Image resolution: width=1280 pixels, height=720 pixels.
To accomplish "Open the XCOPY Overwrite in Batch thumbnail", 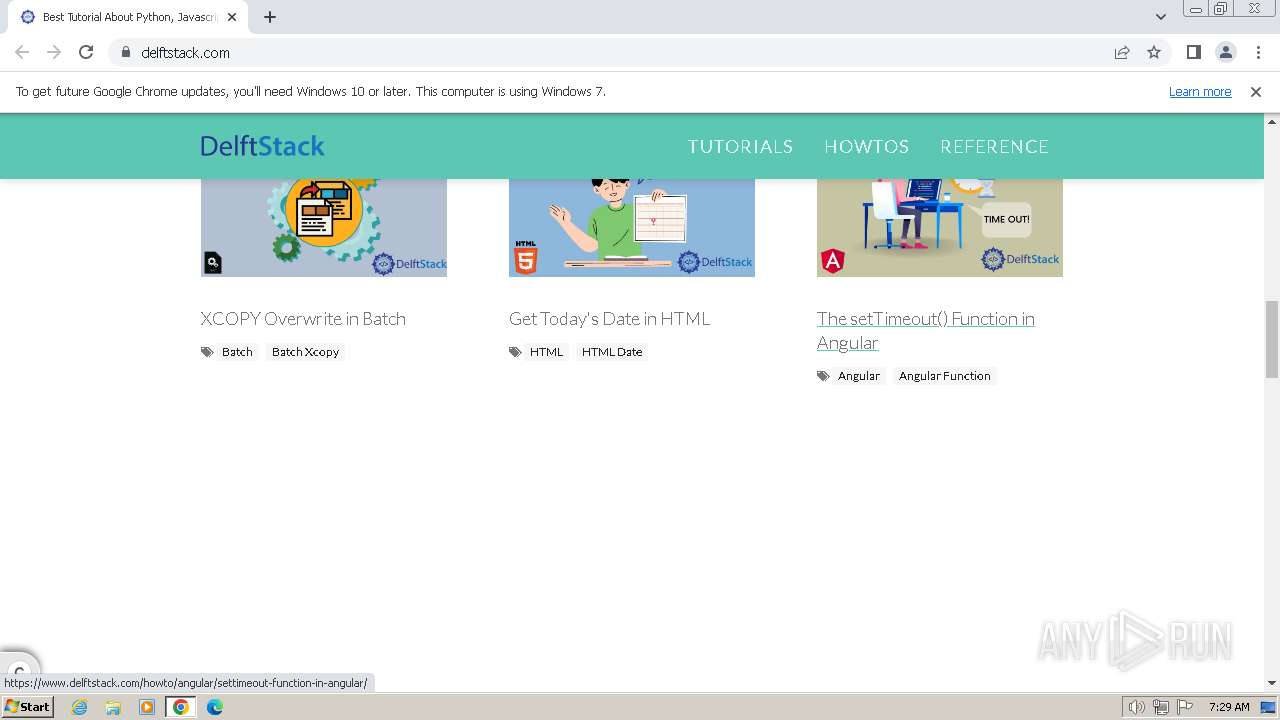I will 324,227.
